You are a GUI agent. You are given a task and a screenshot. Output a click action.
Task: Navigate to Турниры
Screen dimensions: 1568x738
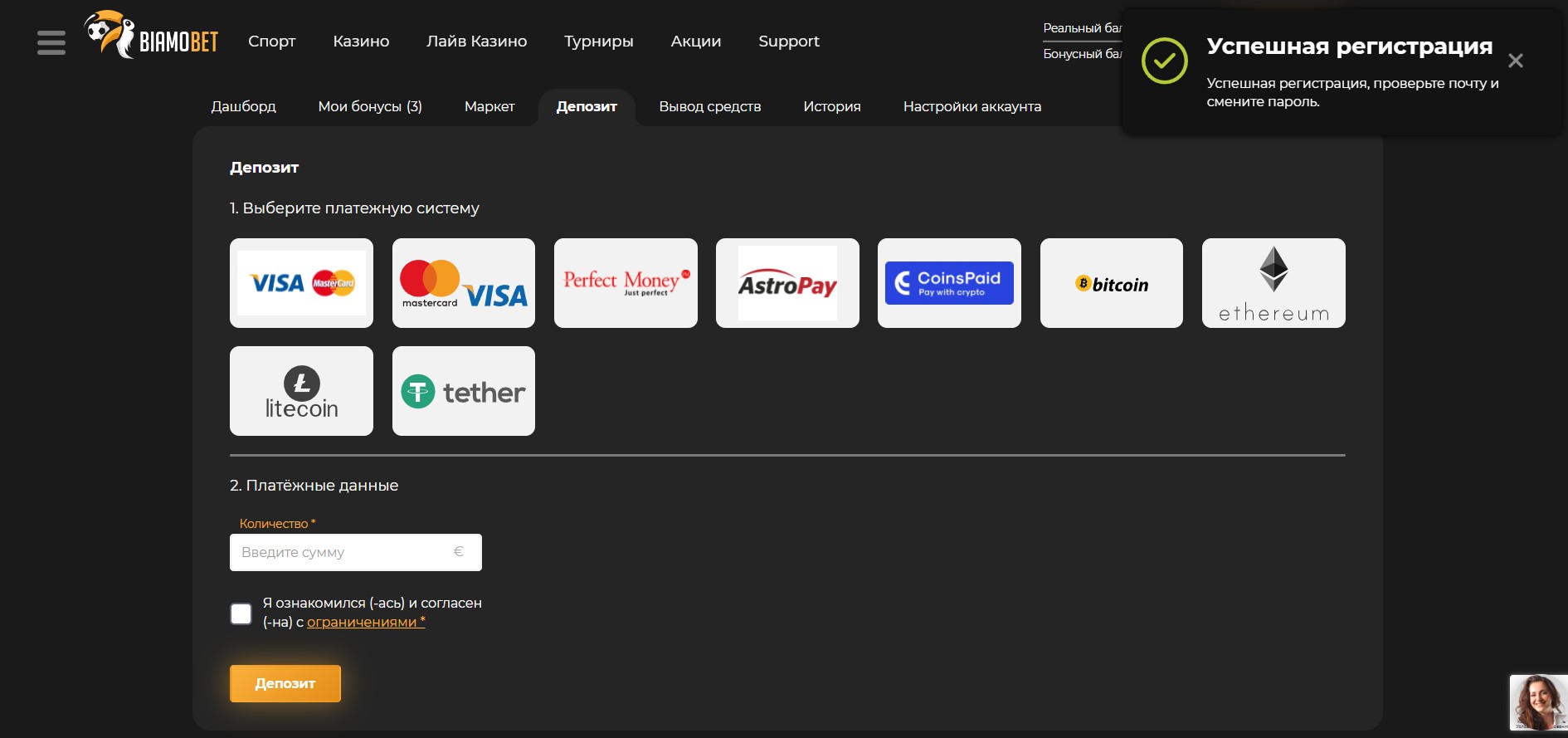(598, 42)
